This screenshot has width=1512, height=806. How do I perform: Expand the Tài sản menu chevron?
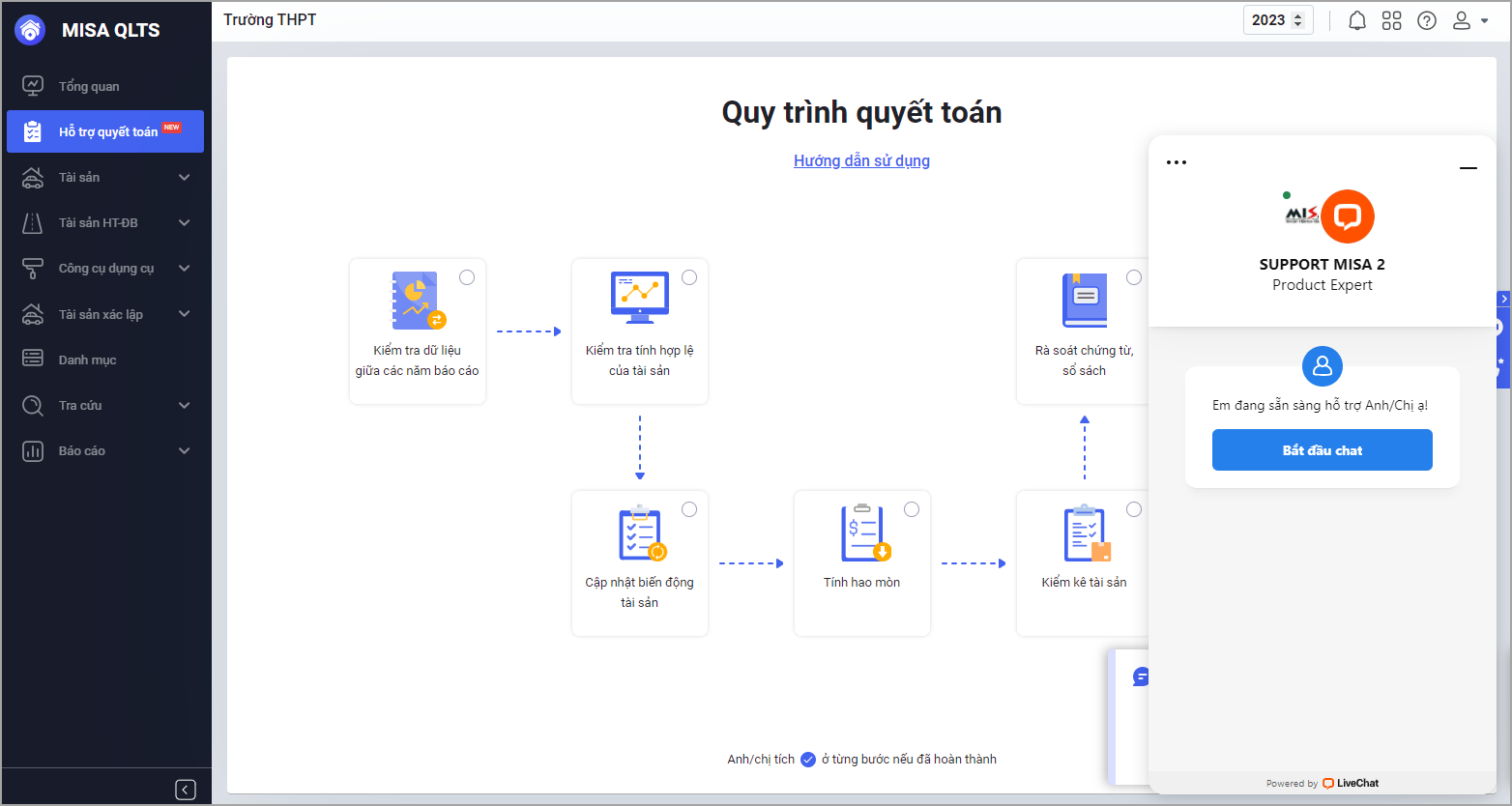pyautogui.click(x=185, y=177)
